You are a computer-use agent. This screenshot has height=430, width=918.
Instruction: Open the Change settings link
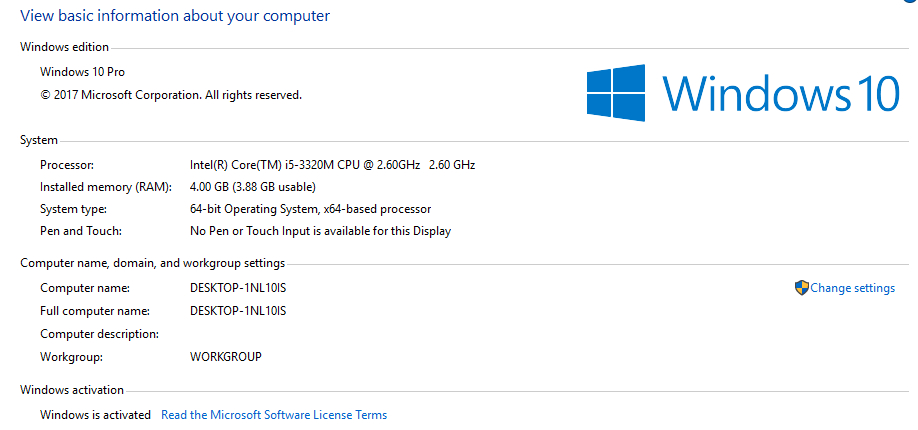click(852, 288)
